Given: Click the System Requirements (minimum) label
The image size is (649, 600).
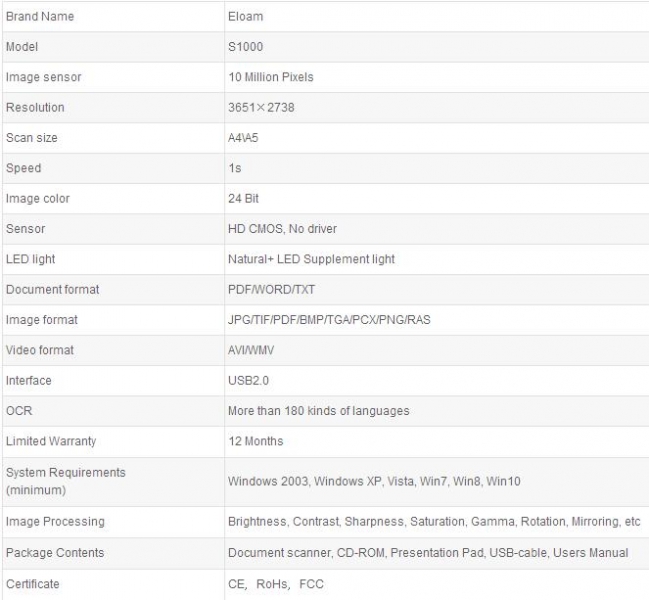Looking at the screenshot, I should pos(66,481).
